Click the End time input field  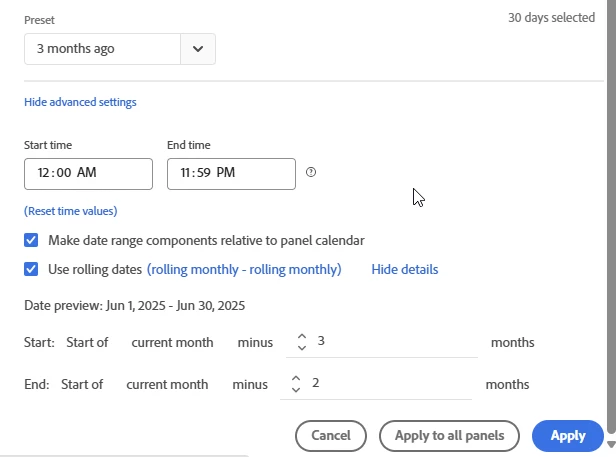coord(231,173)
